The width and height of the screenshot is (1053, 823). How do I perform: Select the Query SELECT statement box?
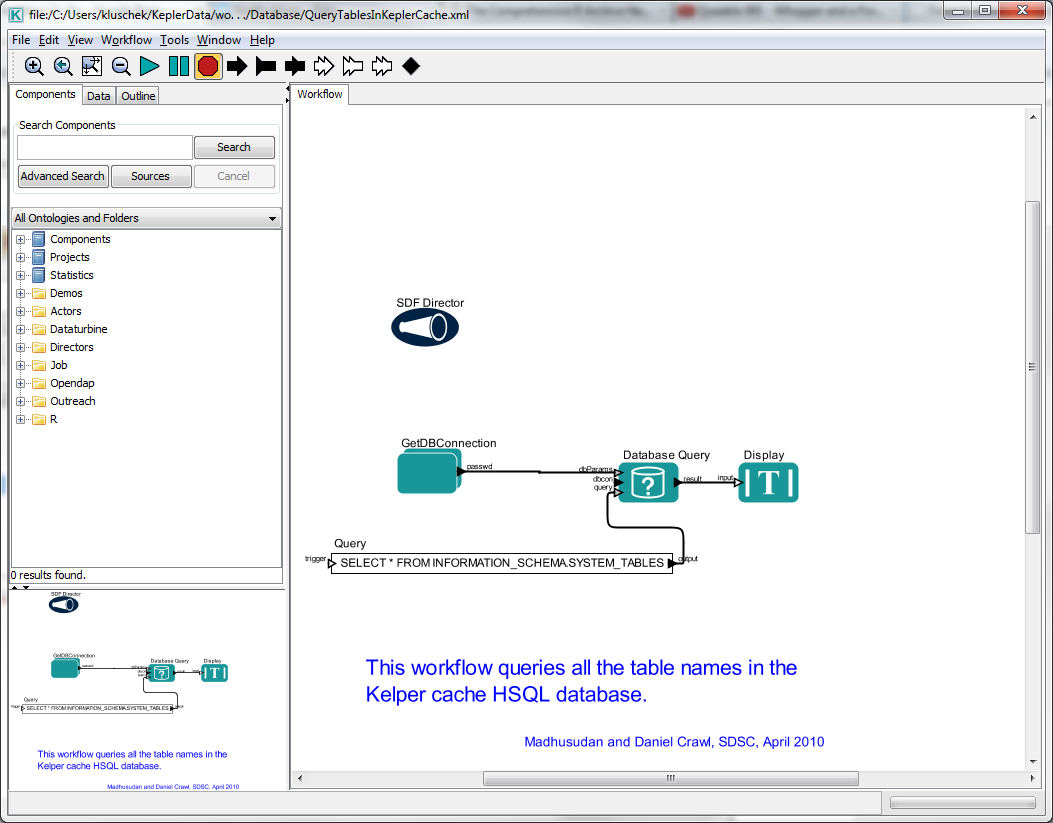click(502, 563)
